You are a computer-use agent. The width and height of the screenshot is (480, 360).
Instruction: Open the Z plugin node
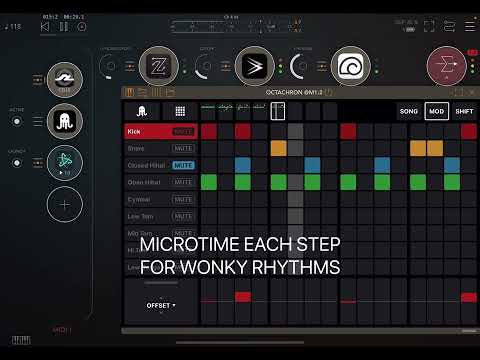click(159, 66)
